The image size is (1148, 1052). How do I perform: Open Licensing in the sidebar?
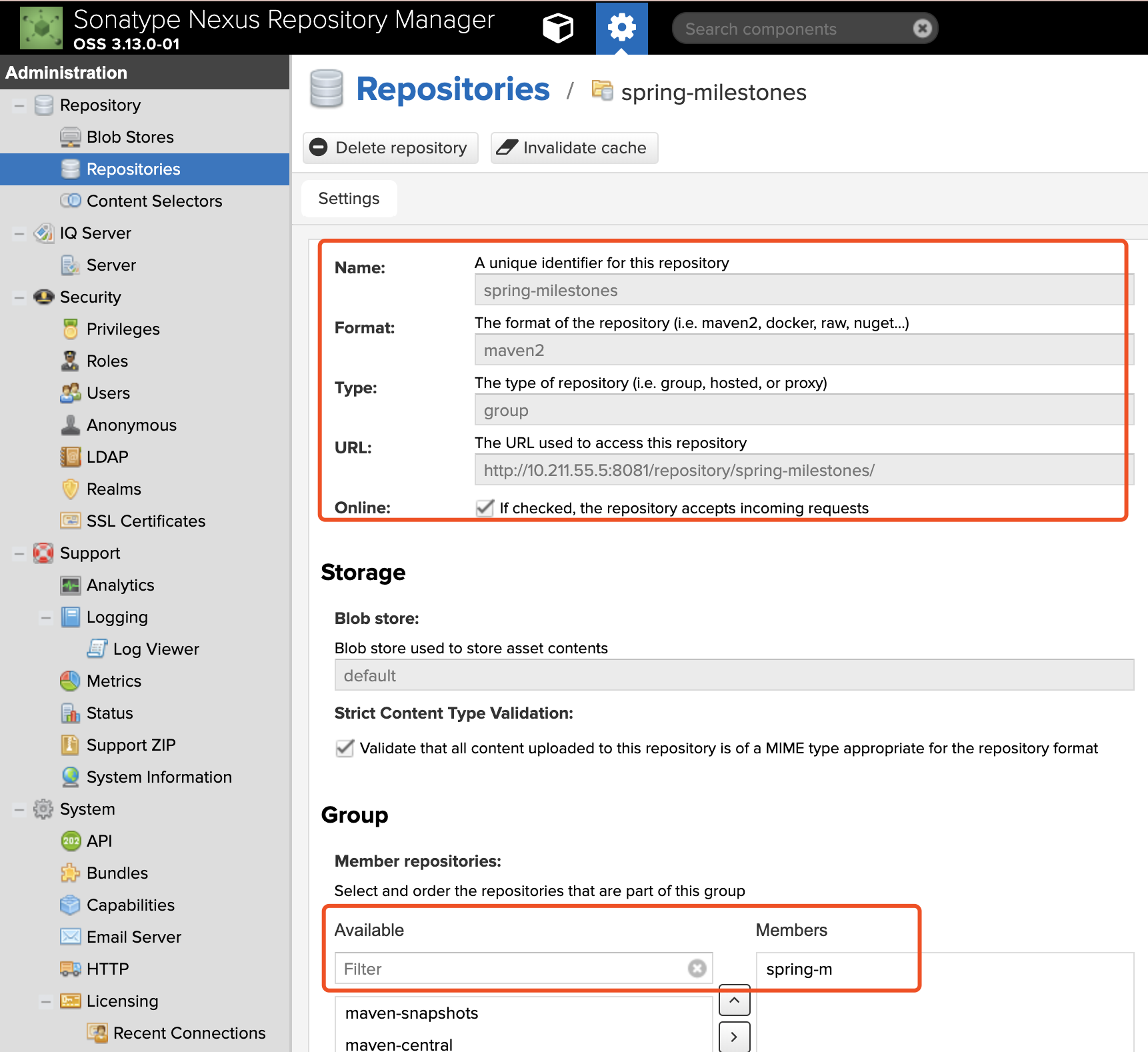[123, 1001]
